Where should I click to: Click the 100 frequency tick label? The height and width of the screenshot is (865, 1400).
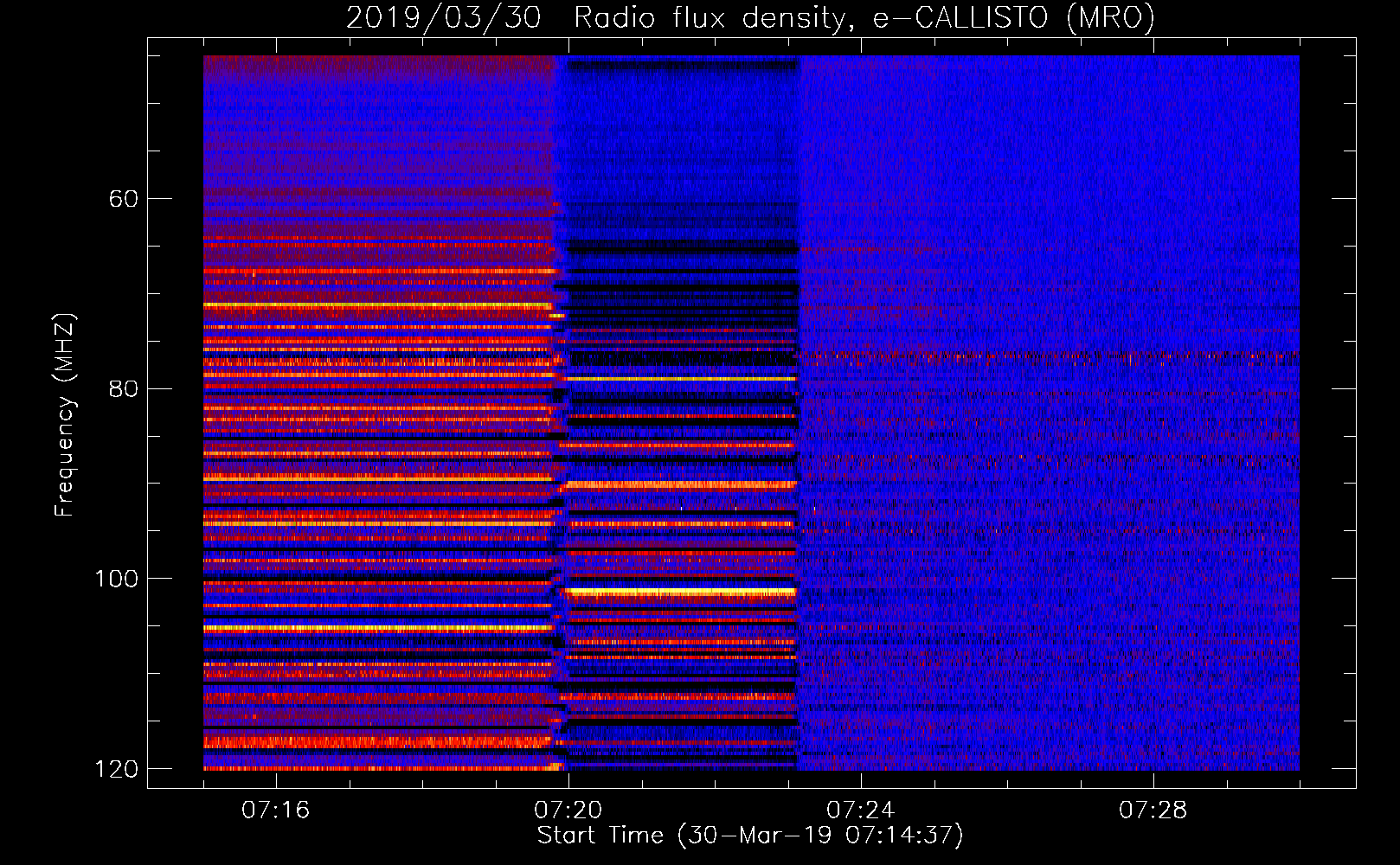pyautogui.click(x=116, y=579)
